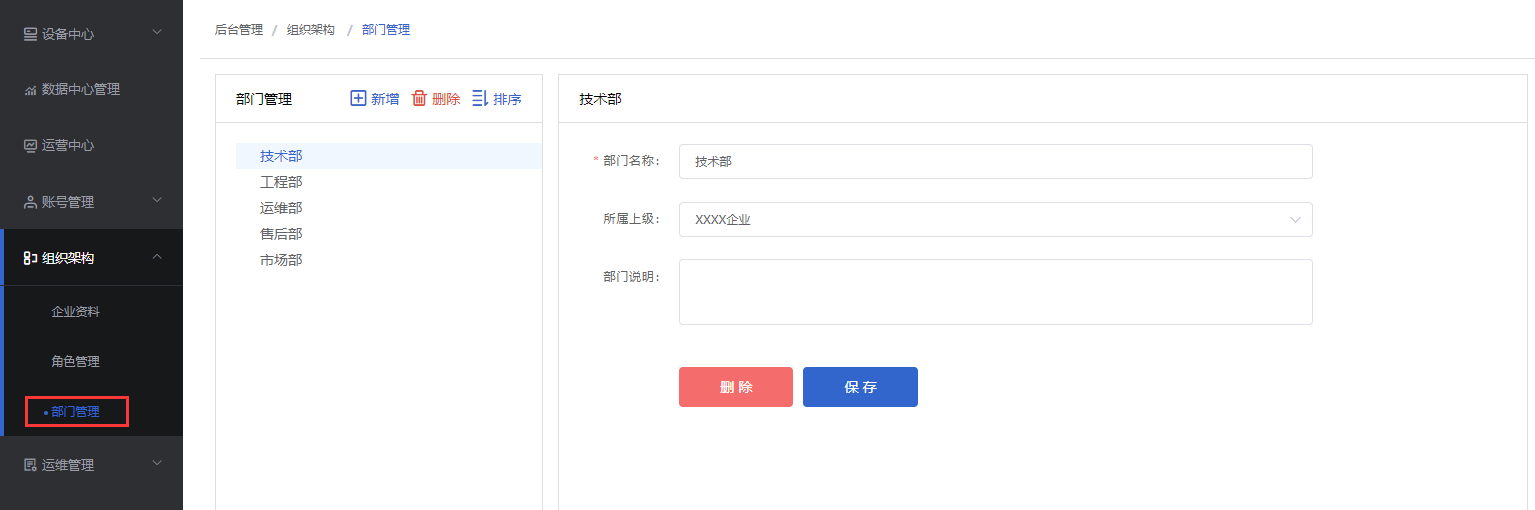Viewport: 1535px width, 510px height.
Task: Click the 技术部 panel title
Action: 600,99
